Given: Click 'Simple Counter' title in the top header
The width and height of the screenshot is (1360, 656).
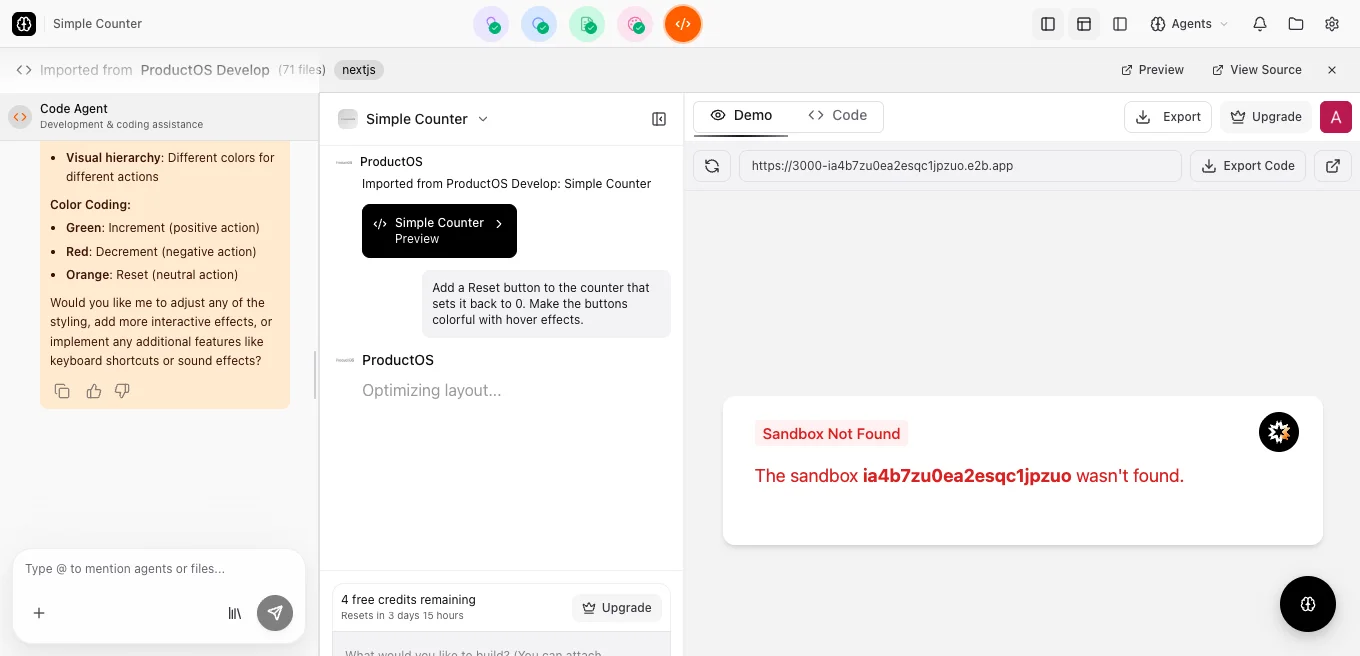Looking at the screenshot, I should coord(97,24).
